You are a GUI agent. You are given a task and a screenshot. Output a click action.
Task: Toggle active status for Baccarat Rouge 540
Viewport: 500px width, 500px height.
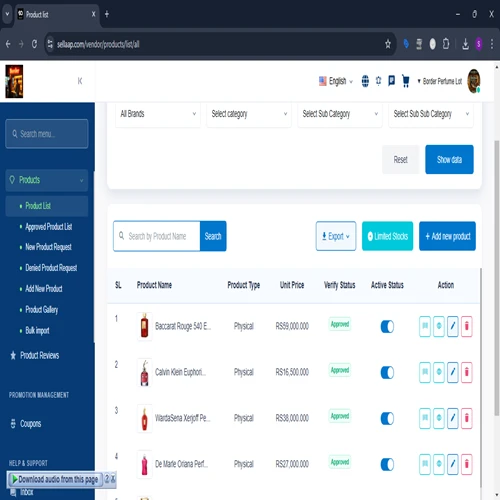tap(387, 326)
